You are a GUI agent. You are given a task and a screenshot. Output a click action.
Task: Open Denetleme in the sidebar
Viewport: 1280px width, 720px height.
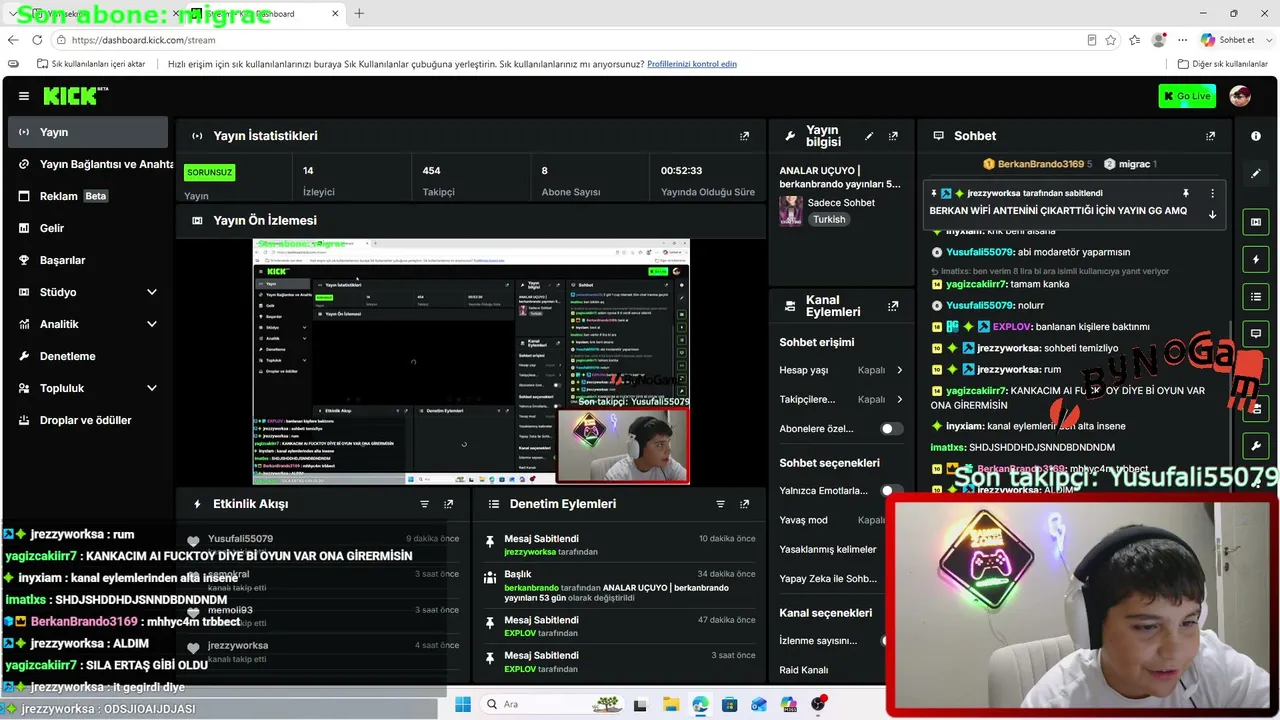[x=88, y=356]
